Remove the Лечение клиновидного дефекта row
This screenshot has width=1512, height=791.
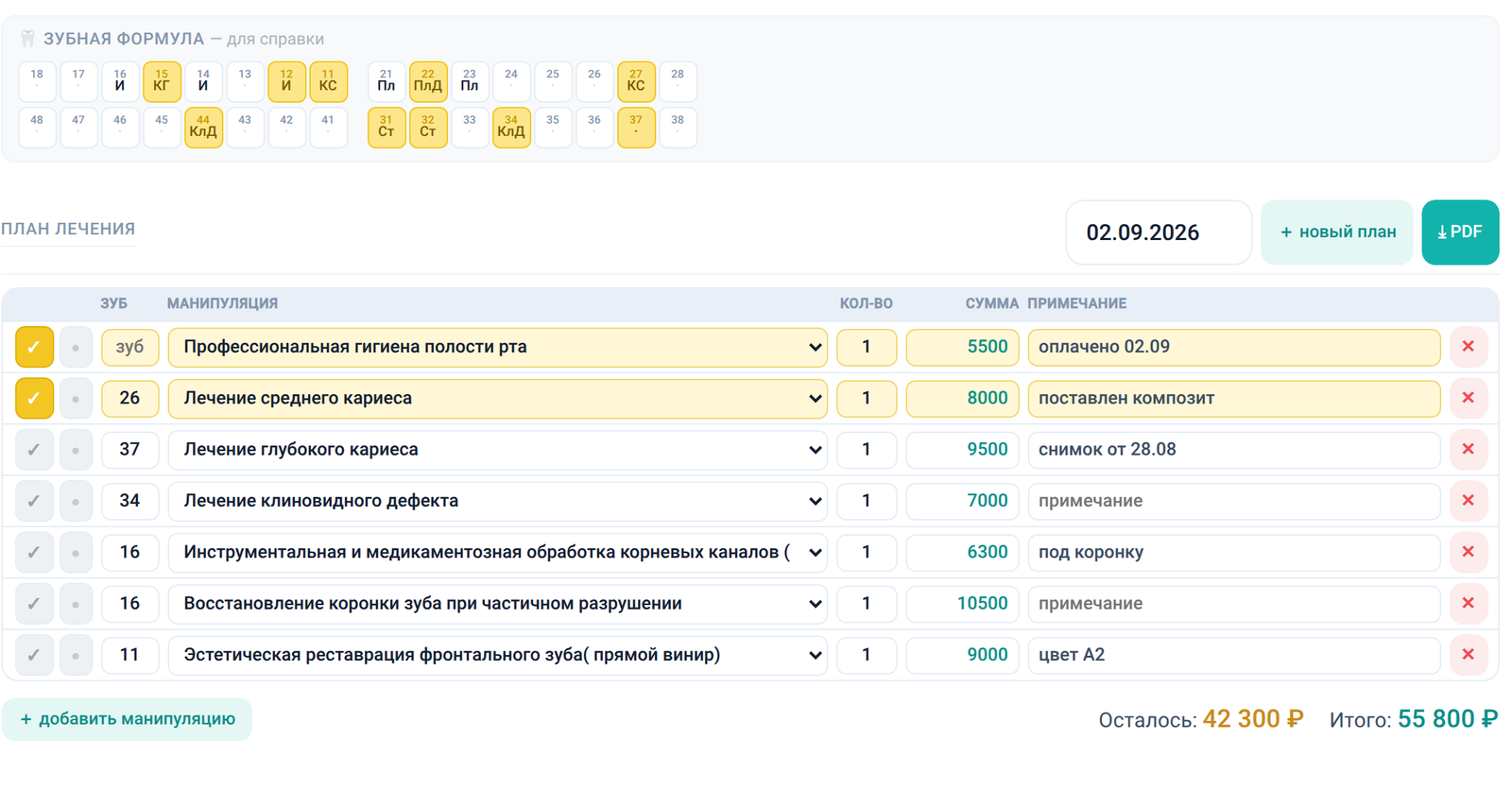tap(1468, 501)
